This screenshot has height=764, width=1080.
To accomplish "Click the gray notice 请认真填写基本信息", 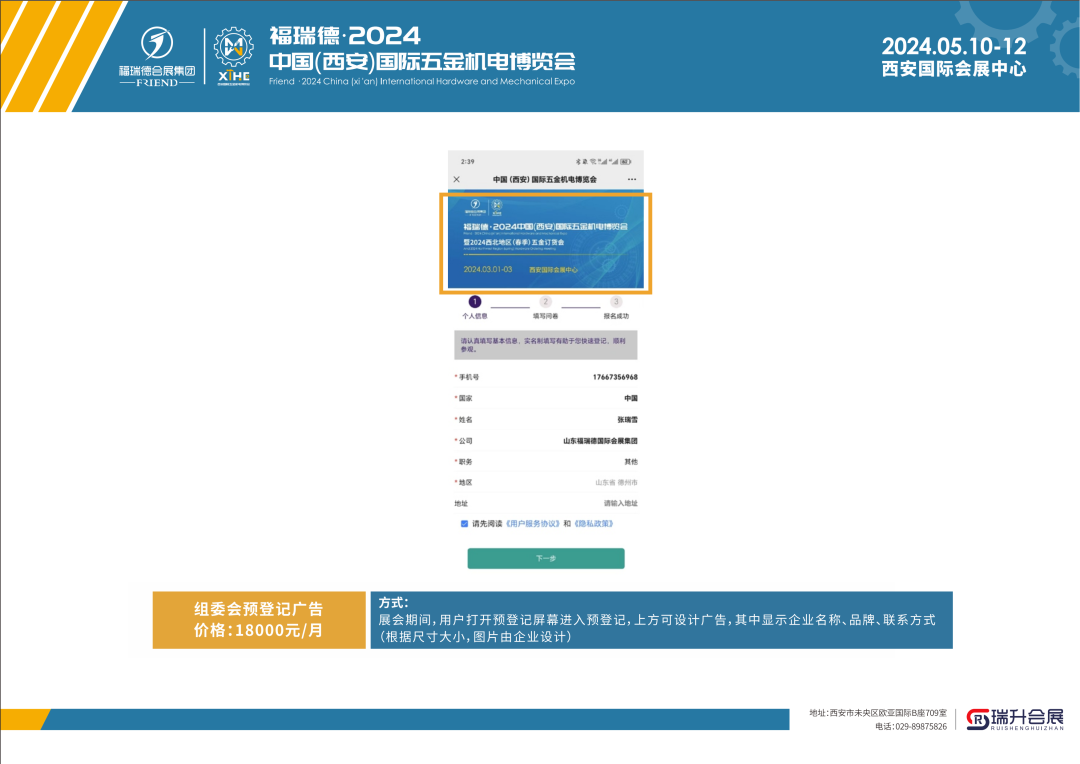I will [x=546, y=345].
